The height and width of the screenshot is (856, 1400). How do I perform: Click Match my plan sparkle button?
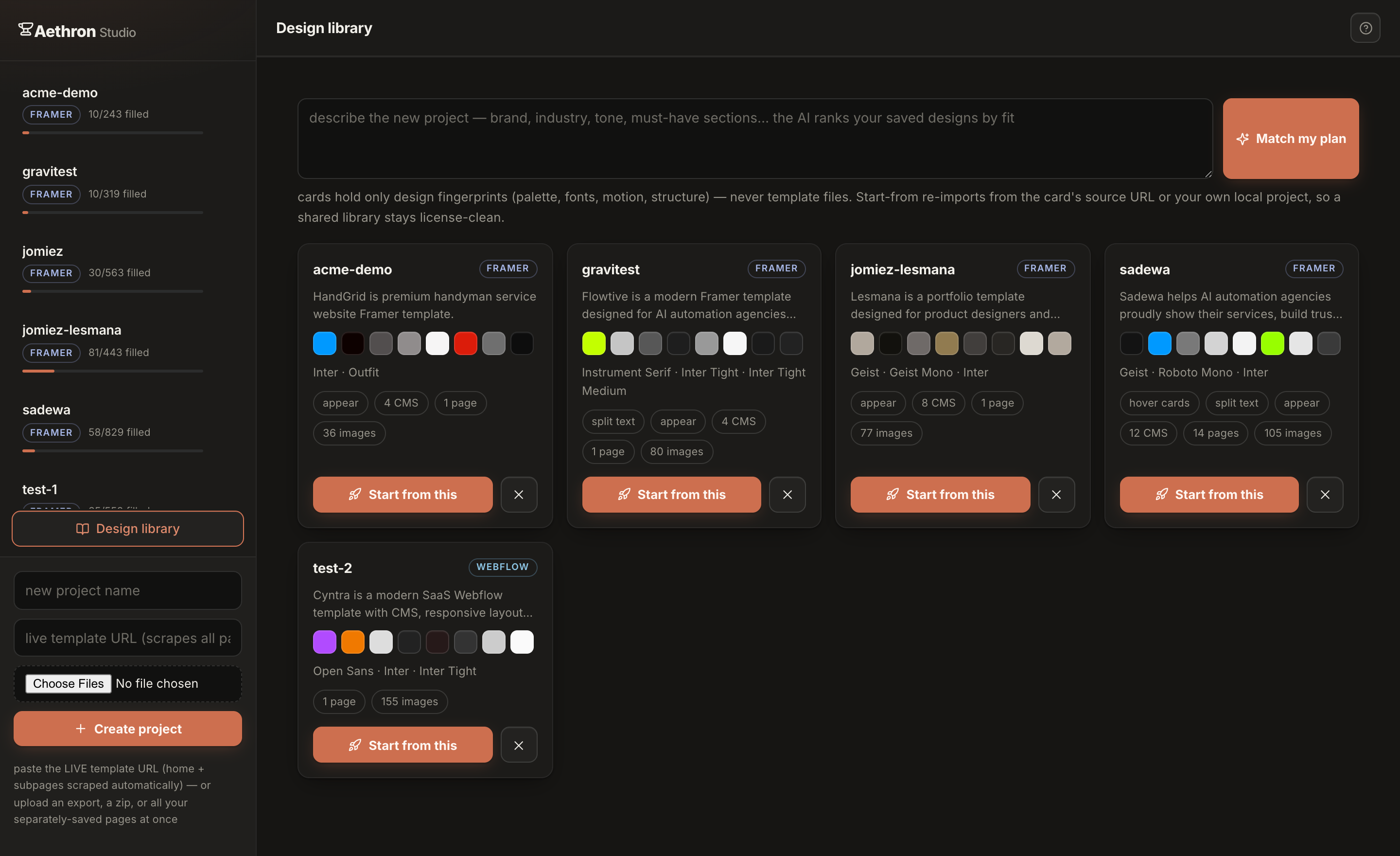(1290, 139)
